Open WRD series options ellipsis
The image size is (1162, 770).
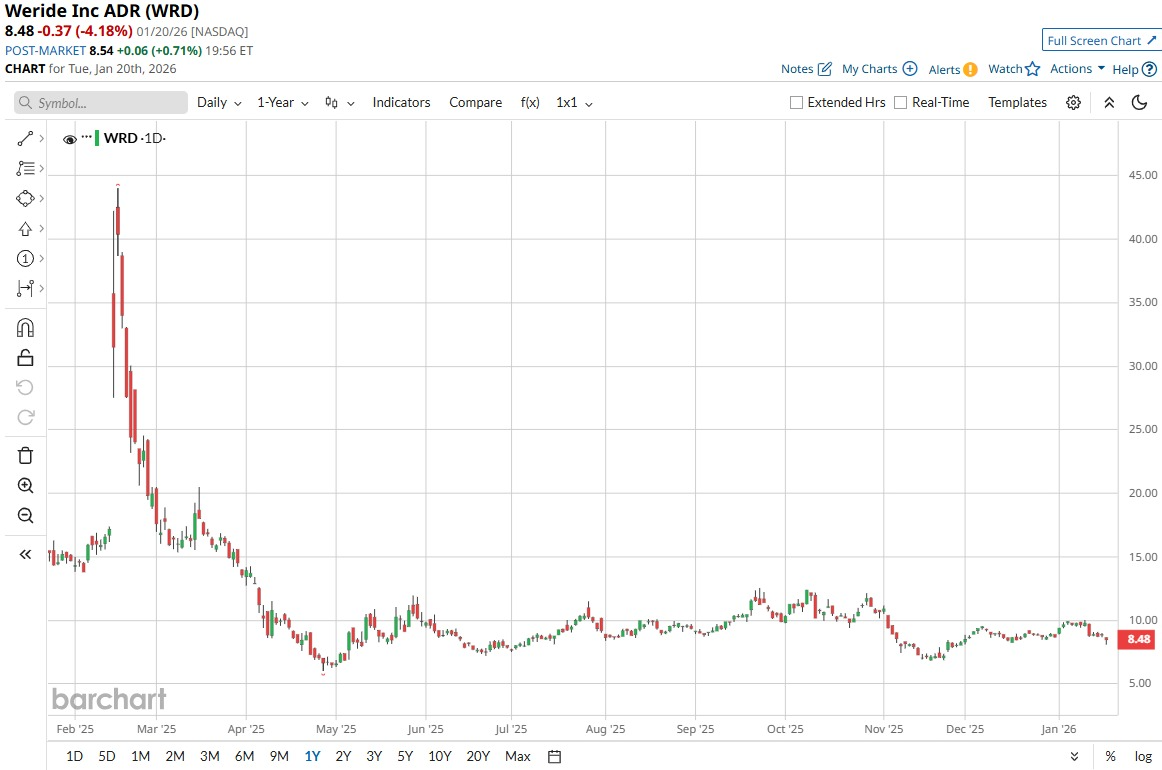click(x=87, y=137)
